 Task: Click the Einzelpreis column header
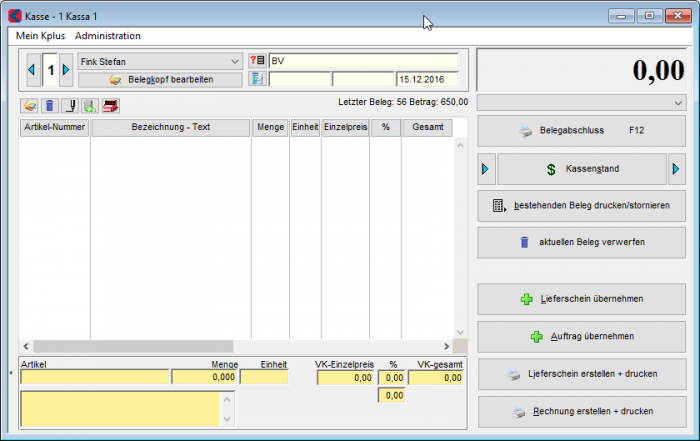[x=346, y=127]
